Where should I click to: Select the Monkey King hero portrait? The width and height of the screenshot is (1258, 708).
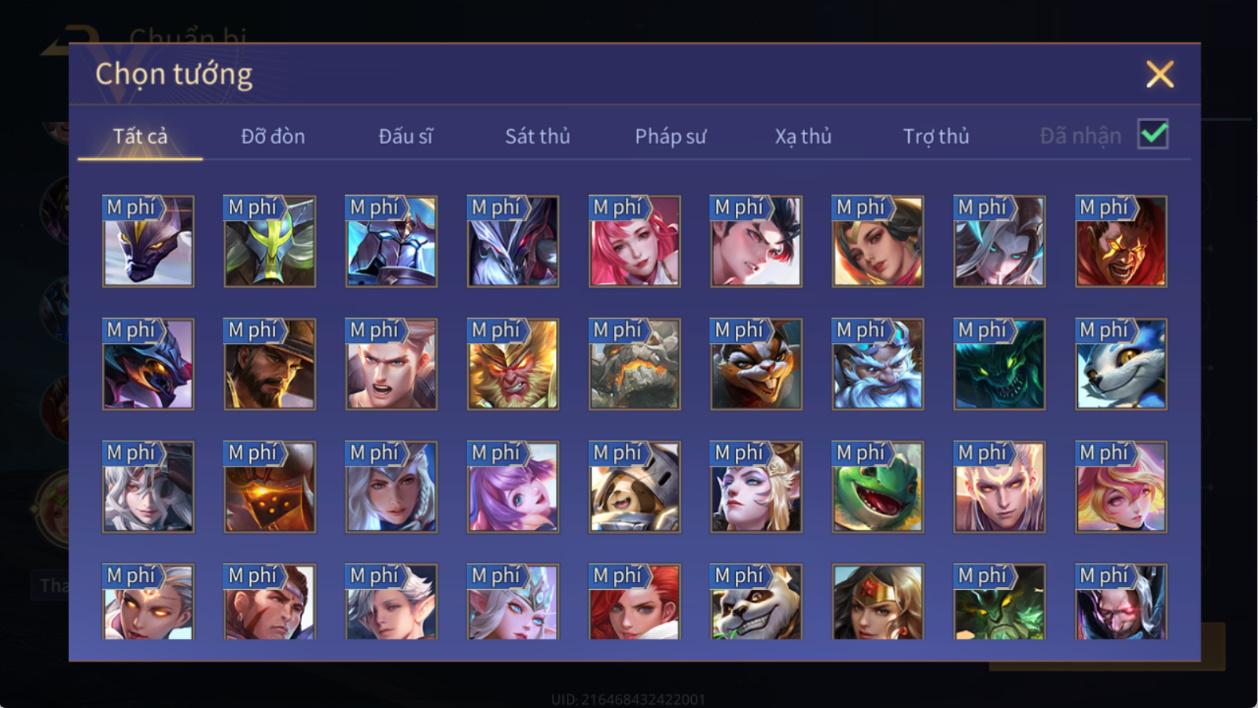513,364
